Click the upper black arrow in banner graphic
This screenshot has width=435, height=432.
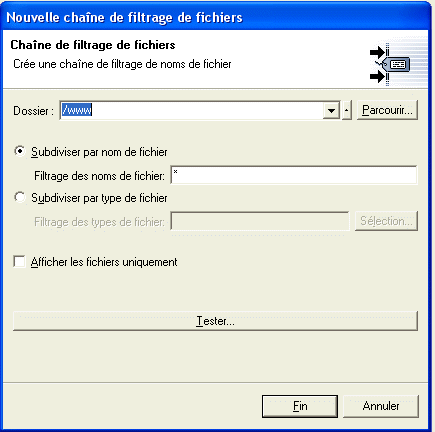(x=377, y=52)
